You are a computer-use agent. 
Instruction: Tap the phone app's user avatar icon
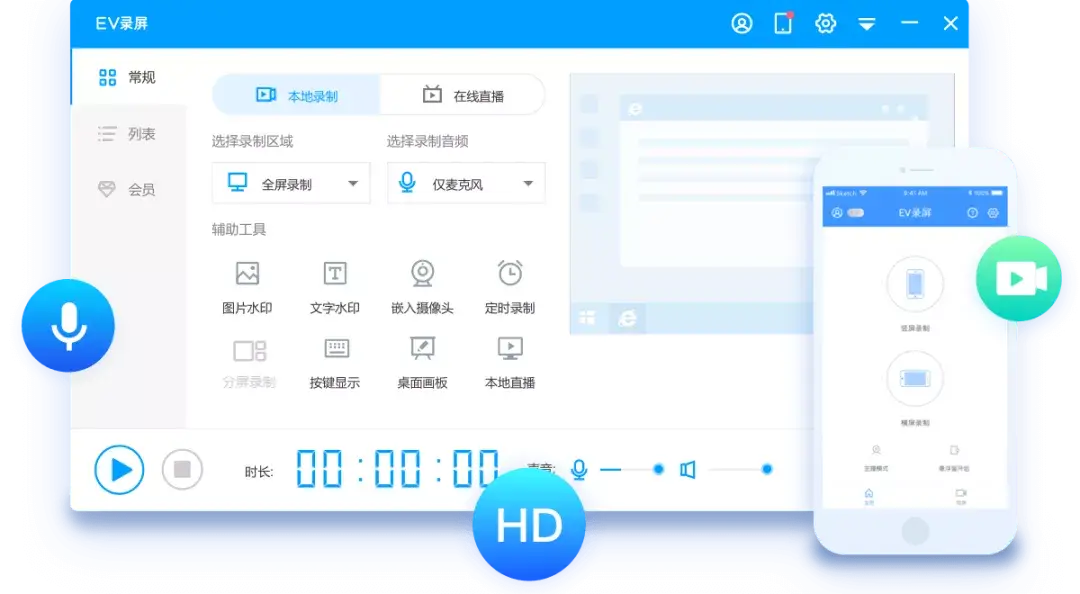point(837,213)
